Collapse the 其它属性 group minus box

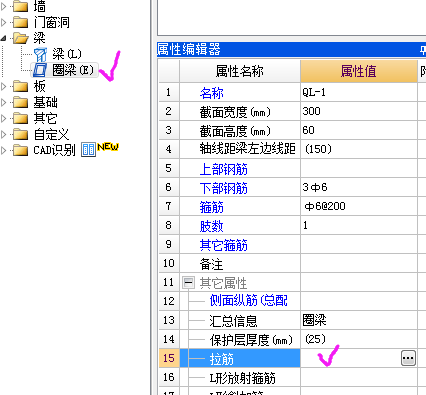[x=188, y=283]
